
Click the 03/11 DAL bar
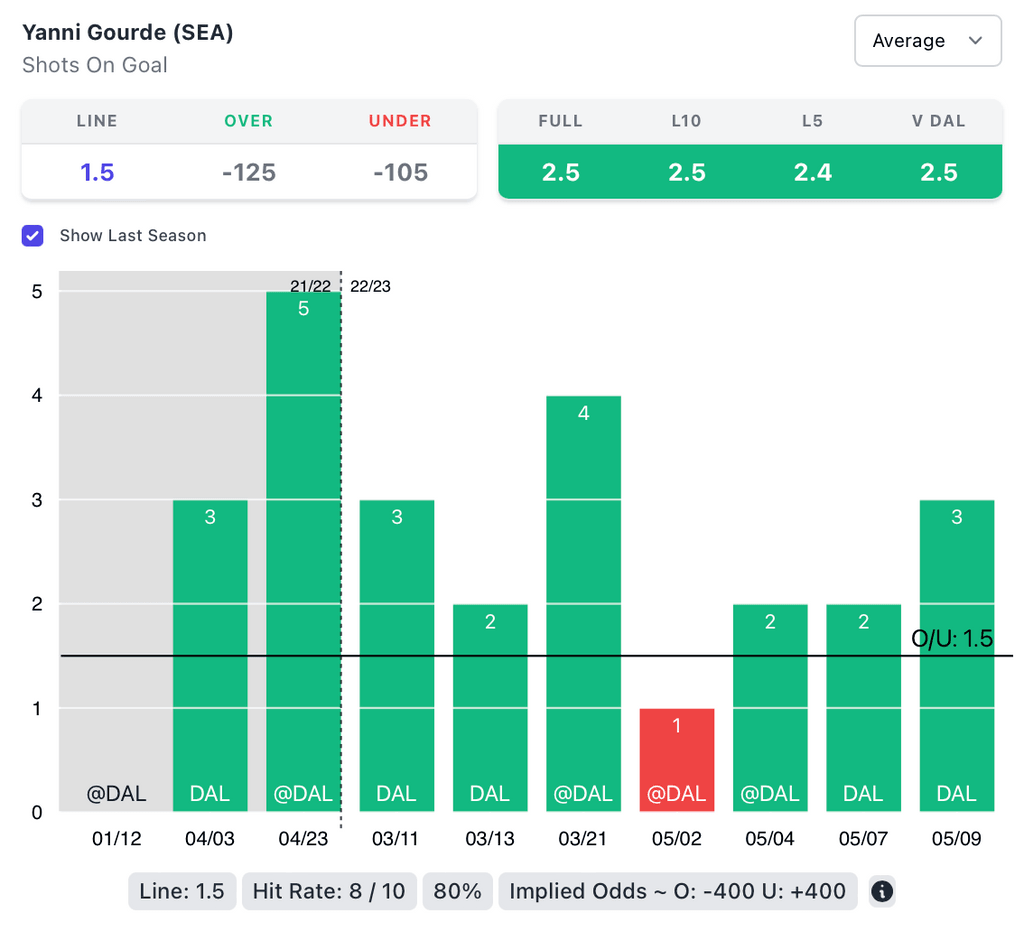pyautogui.click(x=396, y=656)
